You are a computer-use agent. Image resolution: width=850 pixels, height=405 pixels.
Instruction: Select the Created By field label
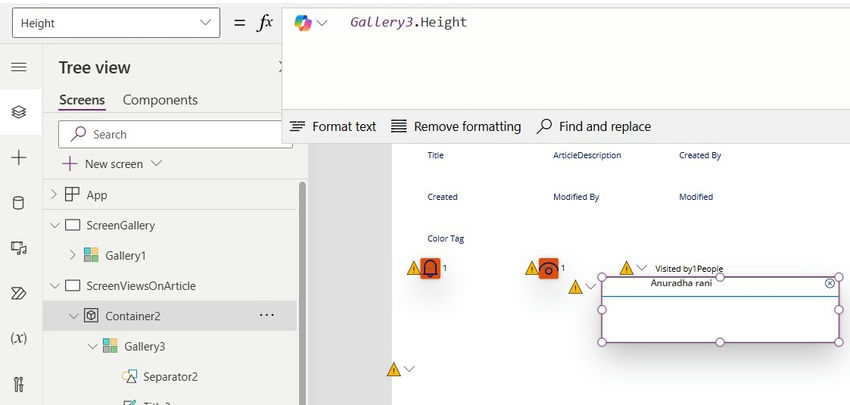coord(700,155)
